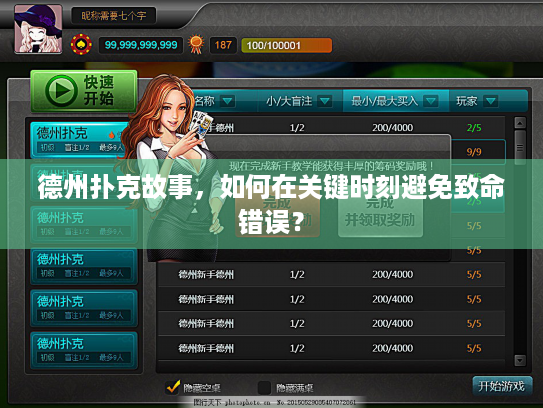Viewport: 543px width, 408px height.
Task: Click the player avatar portrait
Action: coord(38,29)
